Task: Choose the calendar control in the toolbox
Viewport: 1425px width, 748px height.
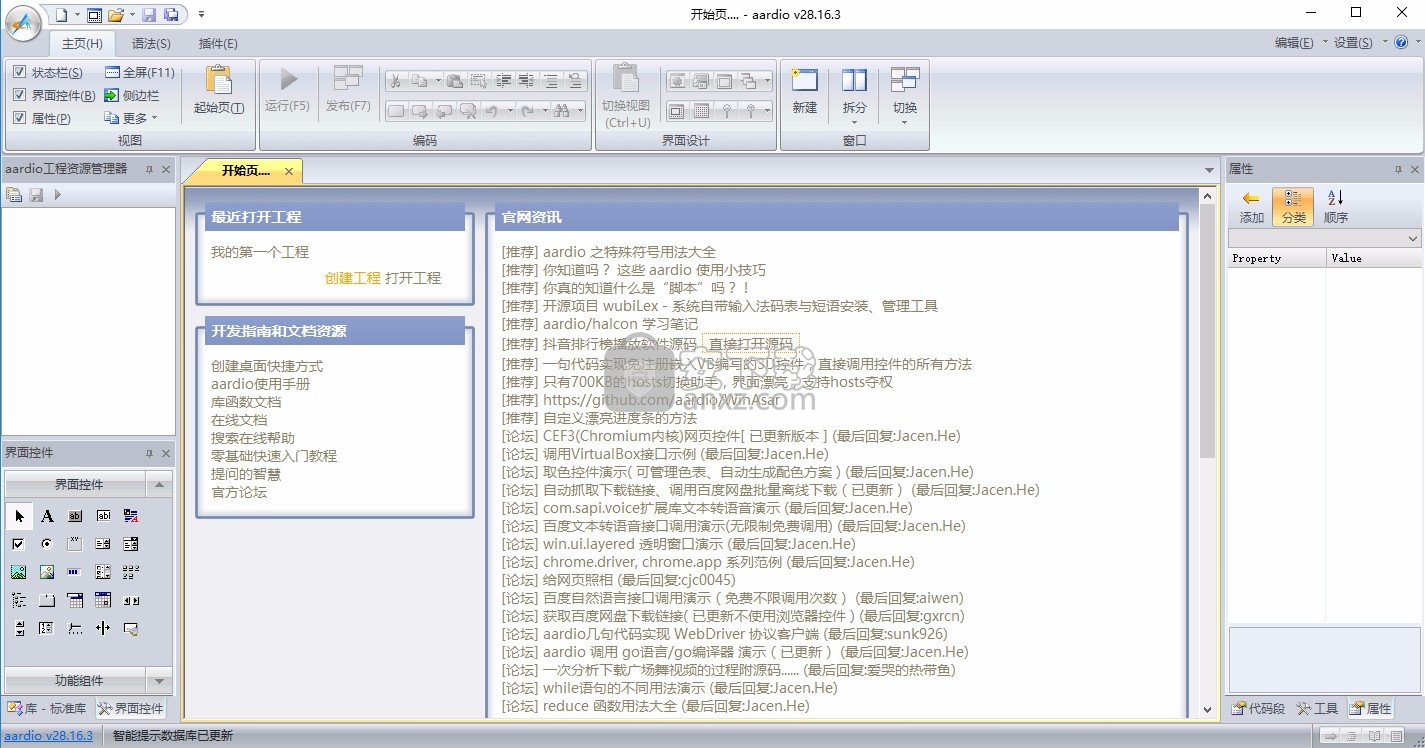Action: [103, 600]
